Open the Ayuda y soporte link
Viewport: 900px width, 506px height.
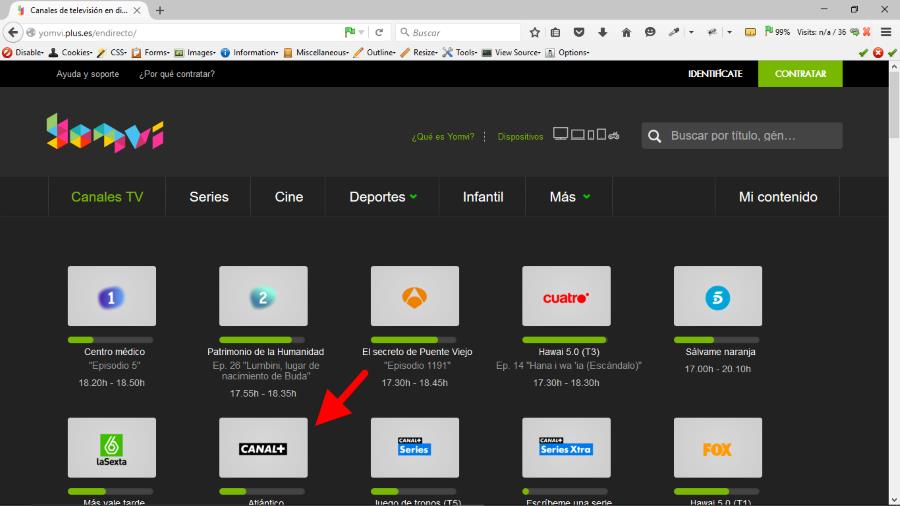click(87, 74)
